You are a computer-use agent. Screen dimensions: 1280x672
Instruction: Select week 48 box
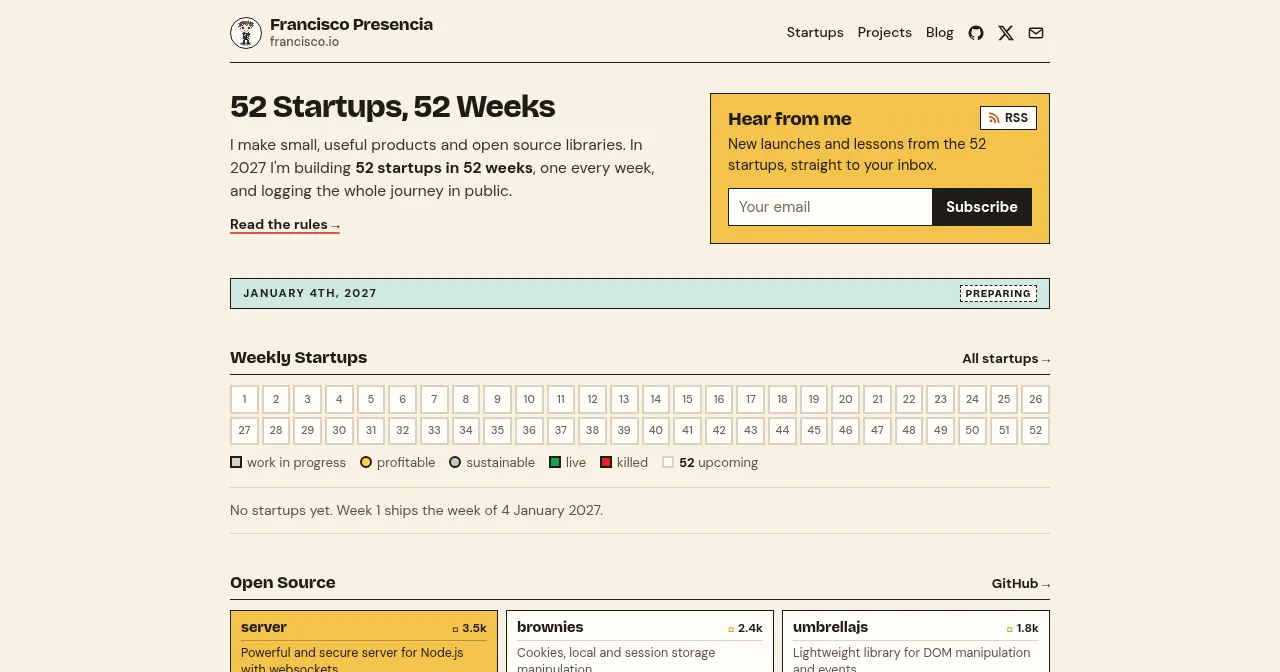[909, 431]
